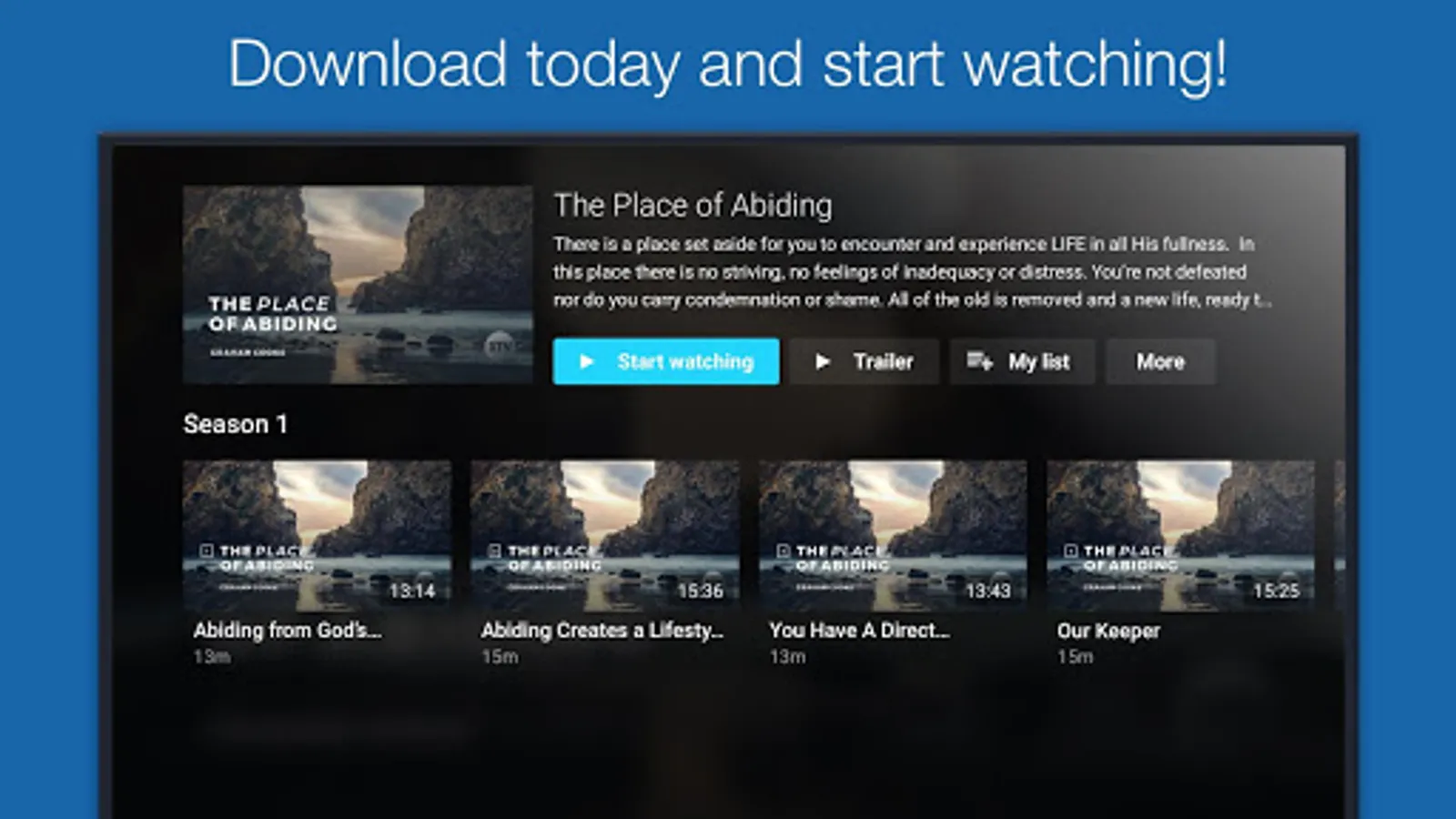Click the Trailer button label
This screenshot has height=819, width=1456.
[883, 362]
